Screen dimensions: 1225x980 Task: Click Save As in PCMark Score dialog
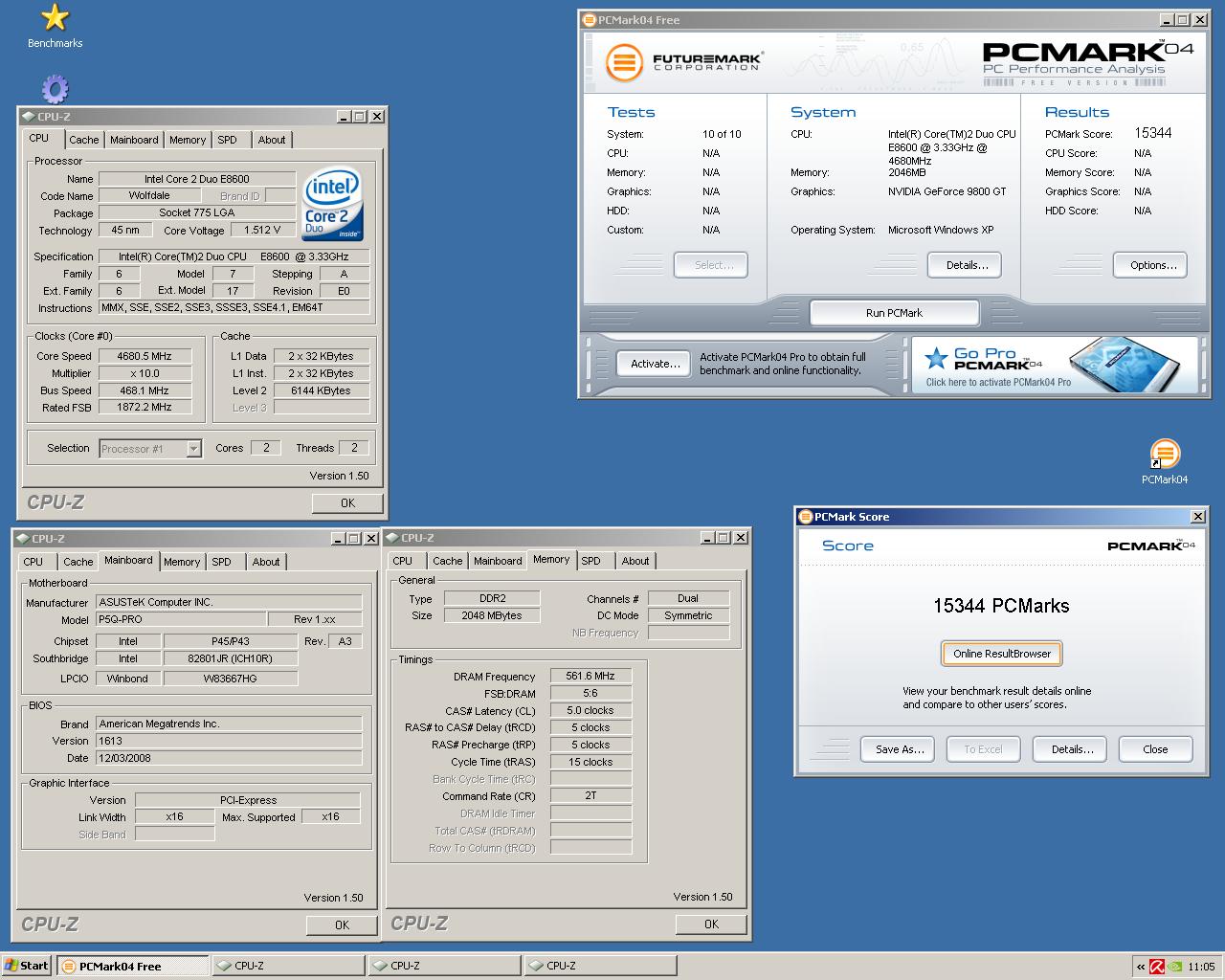pyautogui.click(x=899, y=749)
